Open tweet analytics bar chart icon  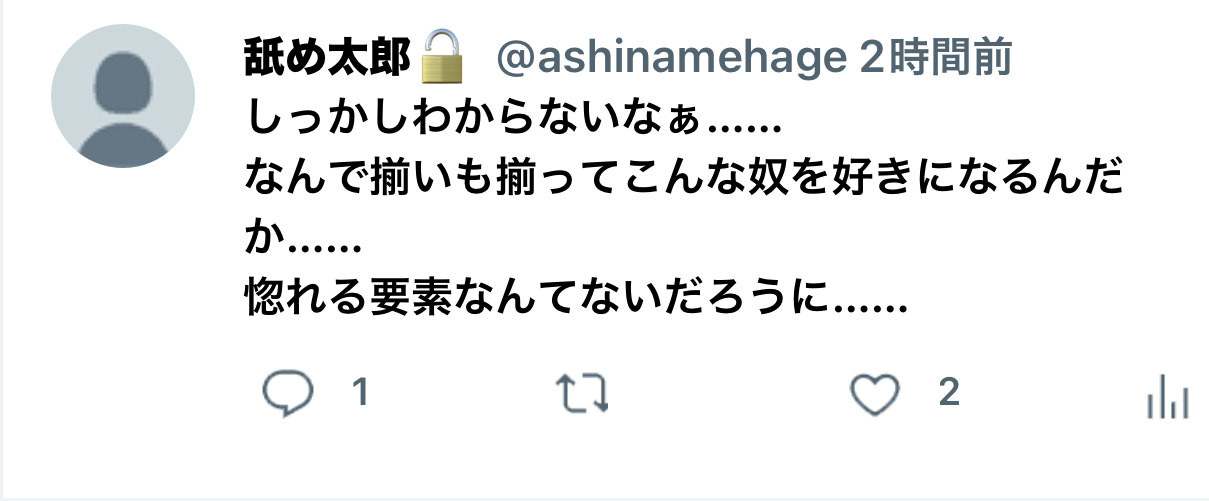[x=1167, y=397]
